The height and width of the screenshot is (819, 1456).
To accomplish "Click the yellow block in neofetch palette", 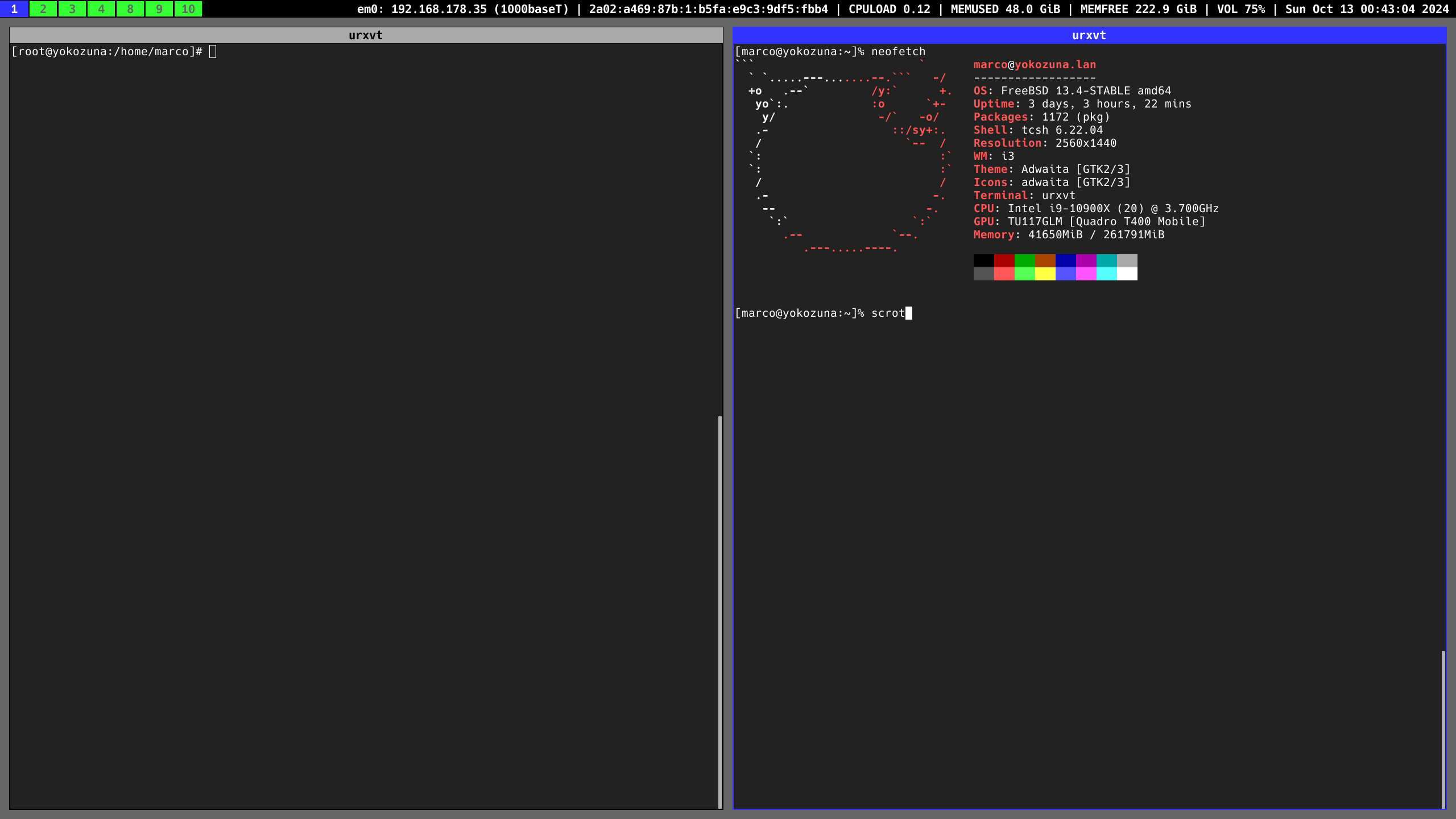I will tap(1045, 274).
